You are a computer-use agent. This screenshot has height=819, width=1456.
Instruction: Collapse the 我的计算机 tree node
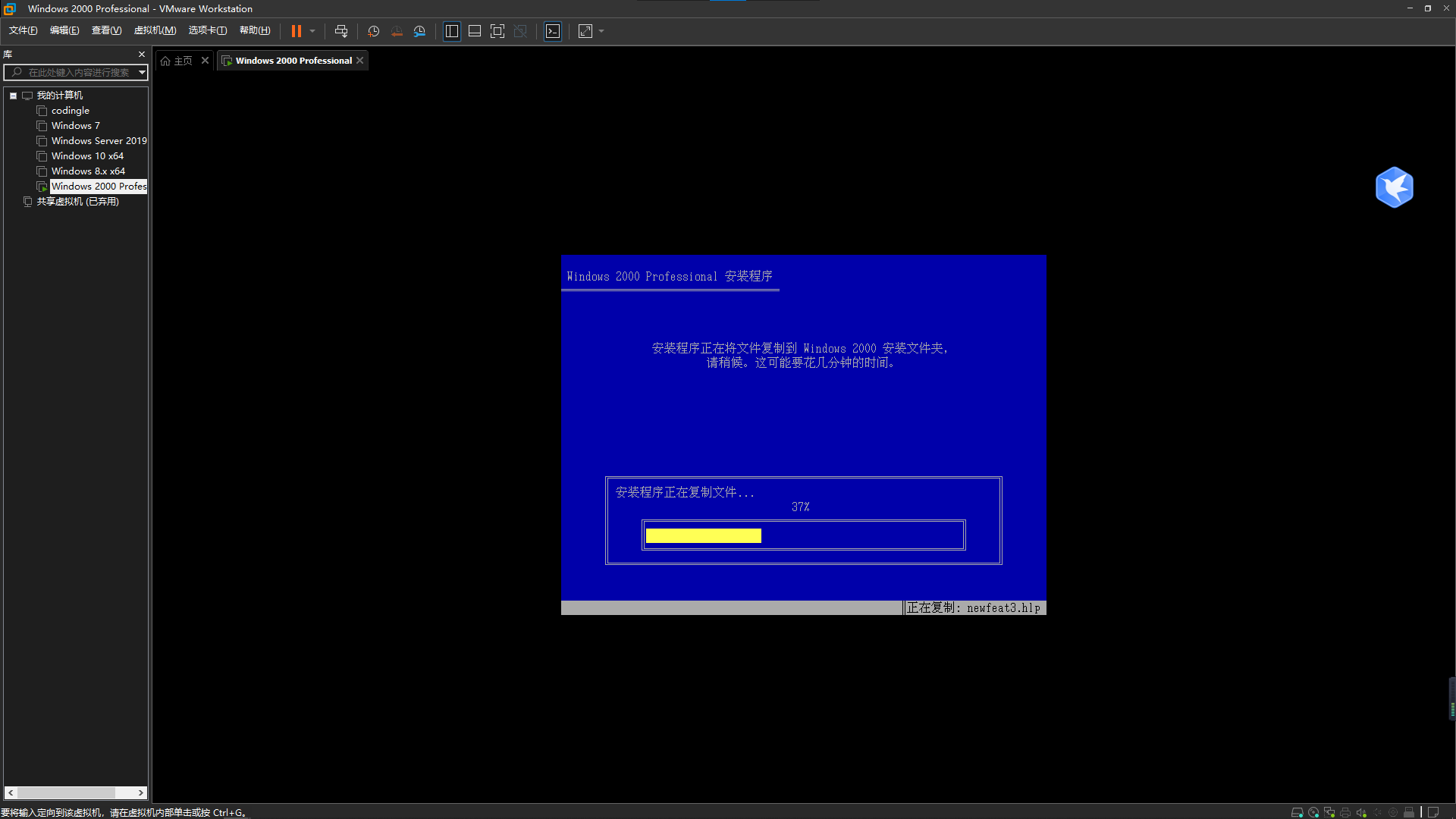click(13, 96)
